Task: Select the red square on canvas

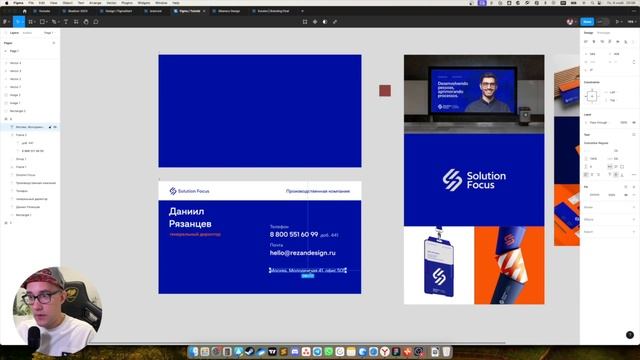Action: (385, 91)
